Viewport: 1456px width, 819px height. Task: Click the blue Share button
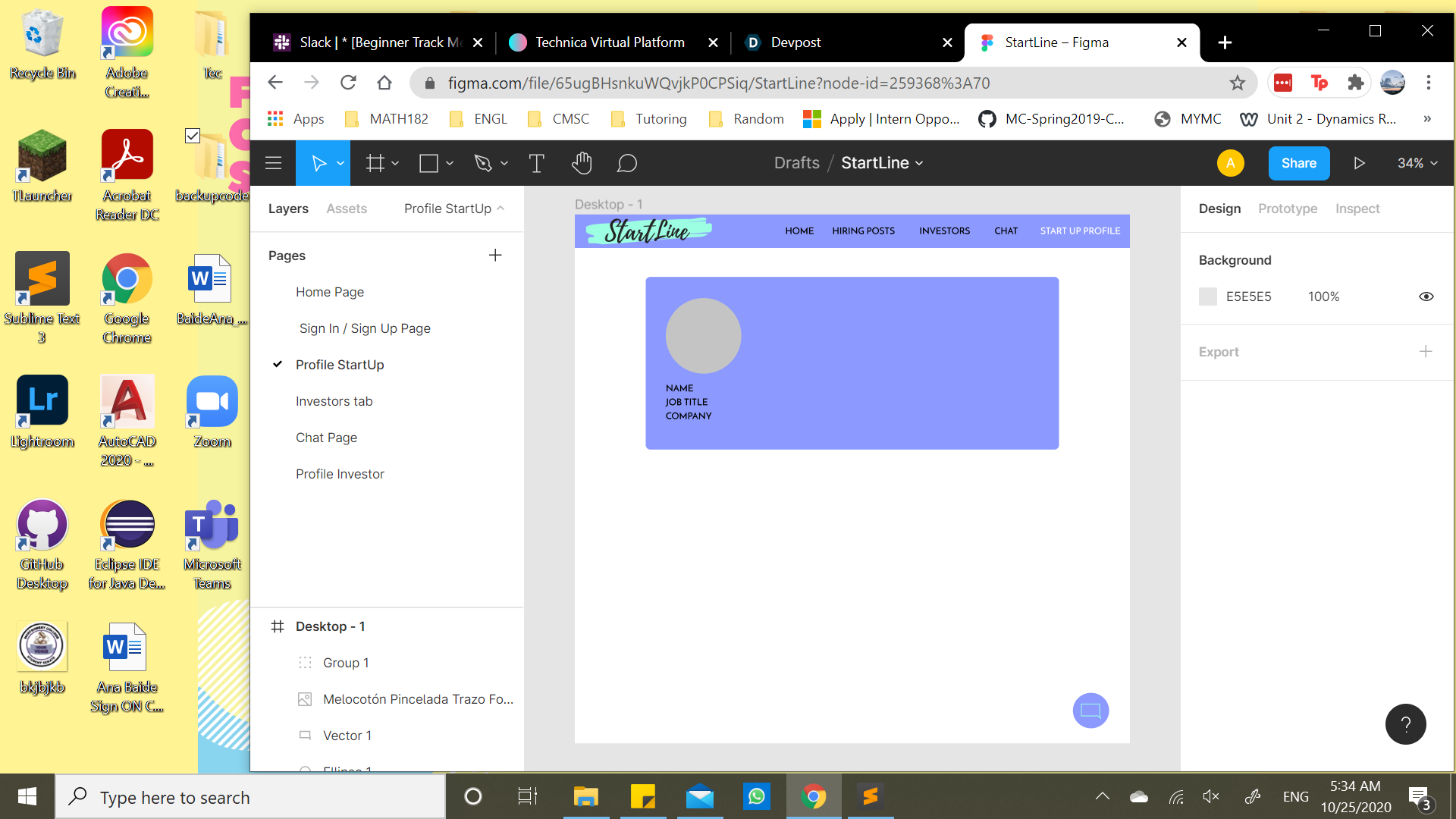pos(1298,163)
